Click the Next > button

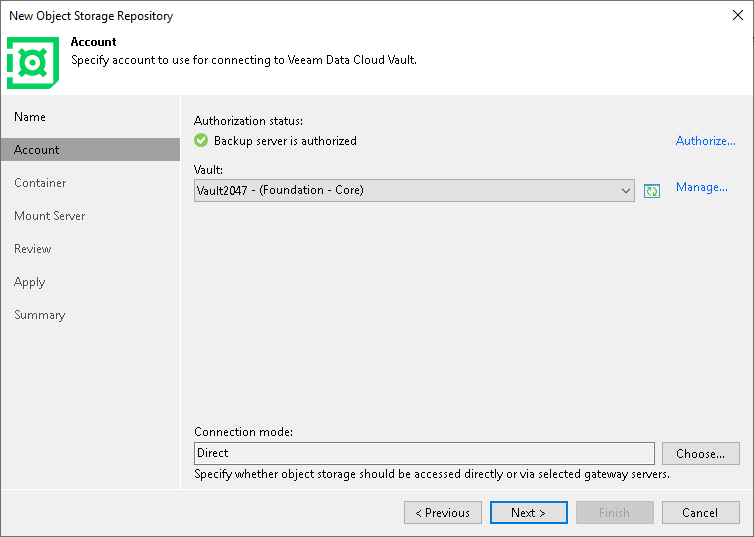pos(528,512)
